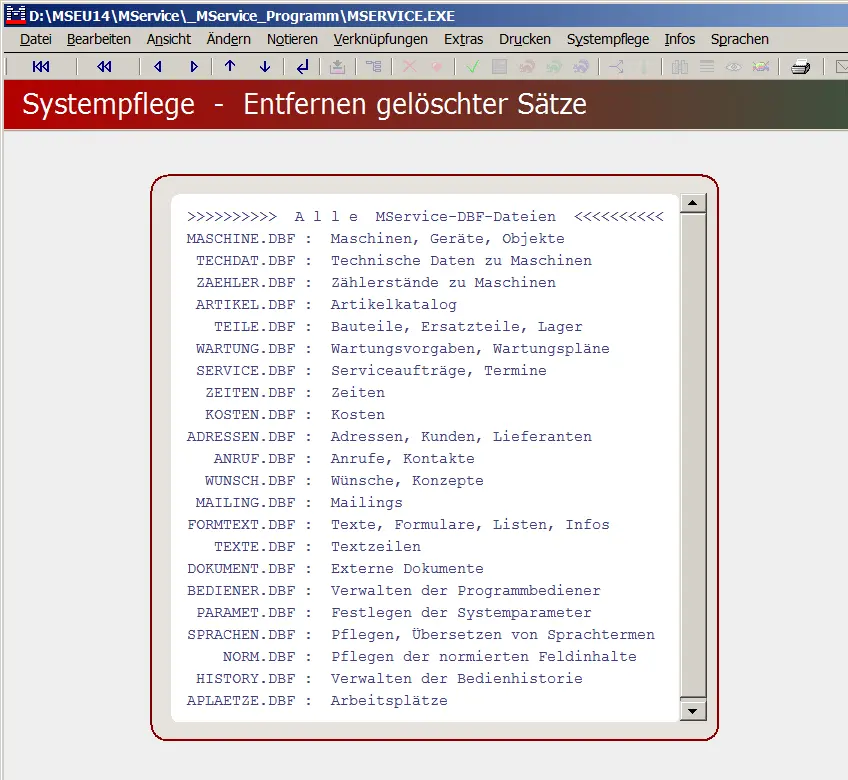Viewport: 848px width, 780px height.
Task: Click the double-arrow rewind toolbar icon
Action: (104, 67)
